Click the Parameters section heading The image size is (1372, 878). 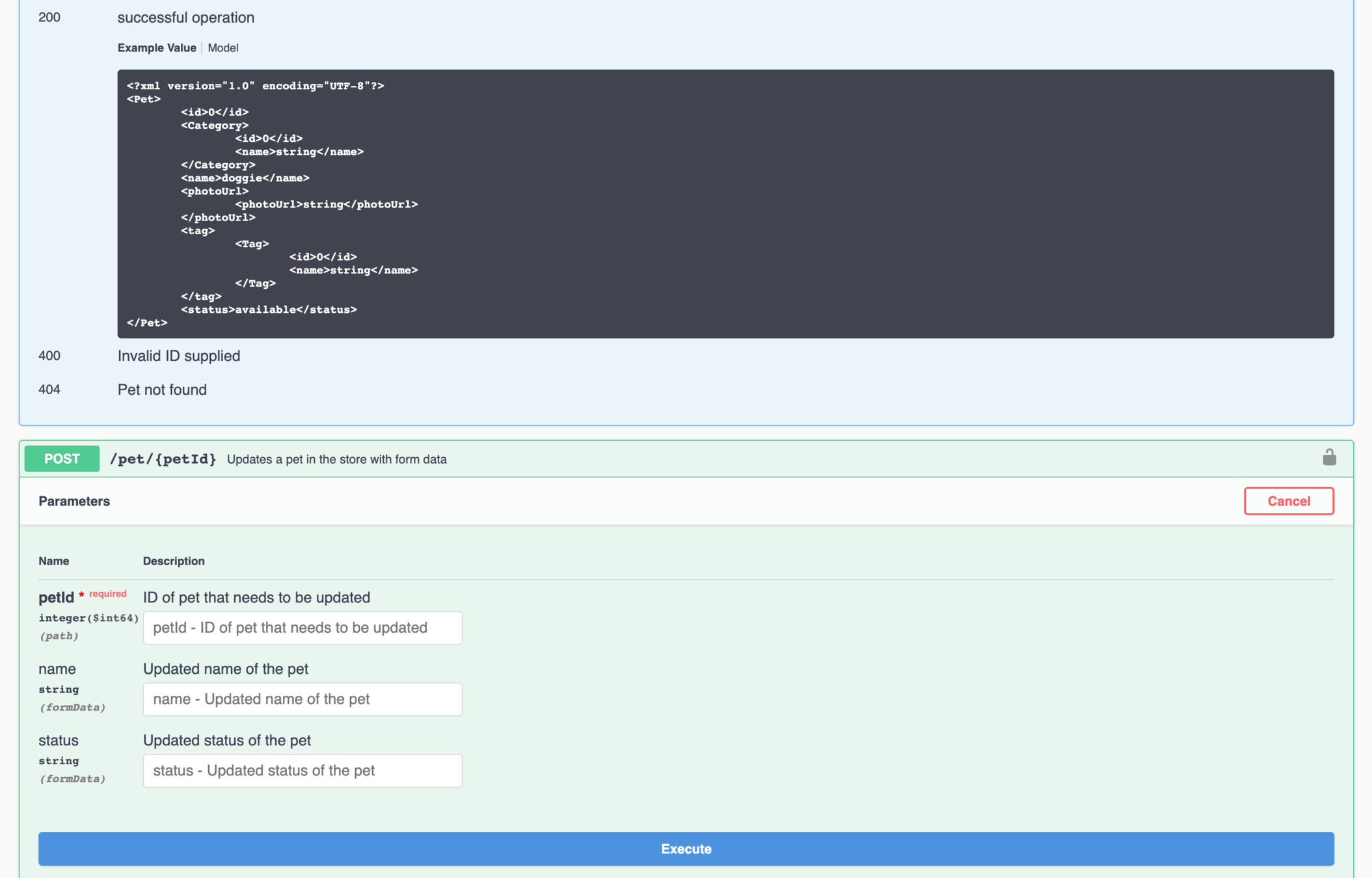click(74, 501)
